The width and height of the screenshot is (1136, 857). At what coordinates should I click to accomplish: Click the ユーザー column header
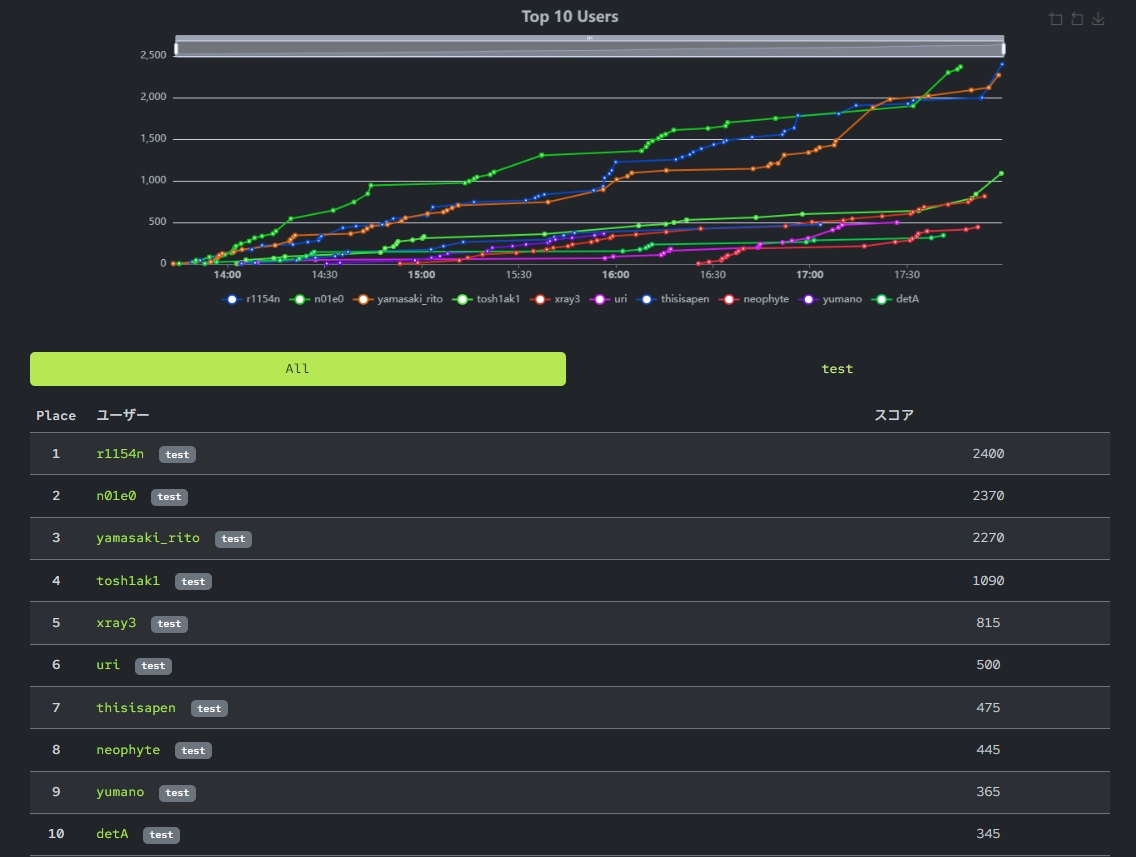[x=122, y=415]
